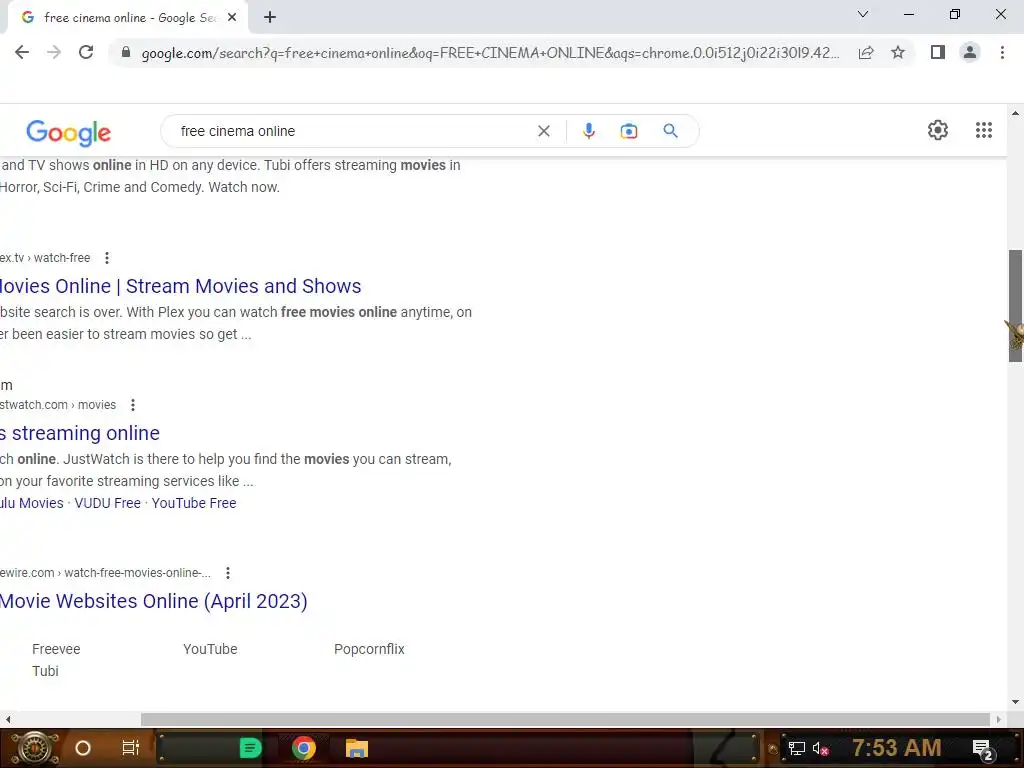Reload the current page

click(x=86, y=52)
